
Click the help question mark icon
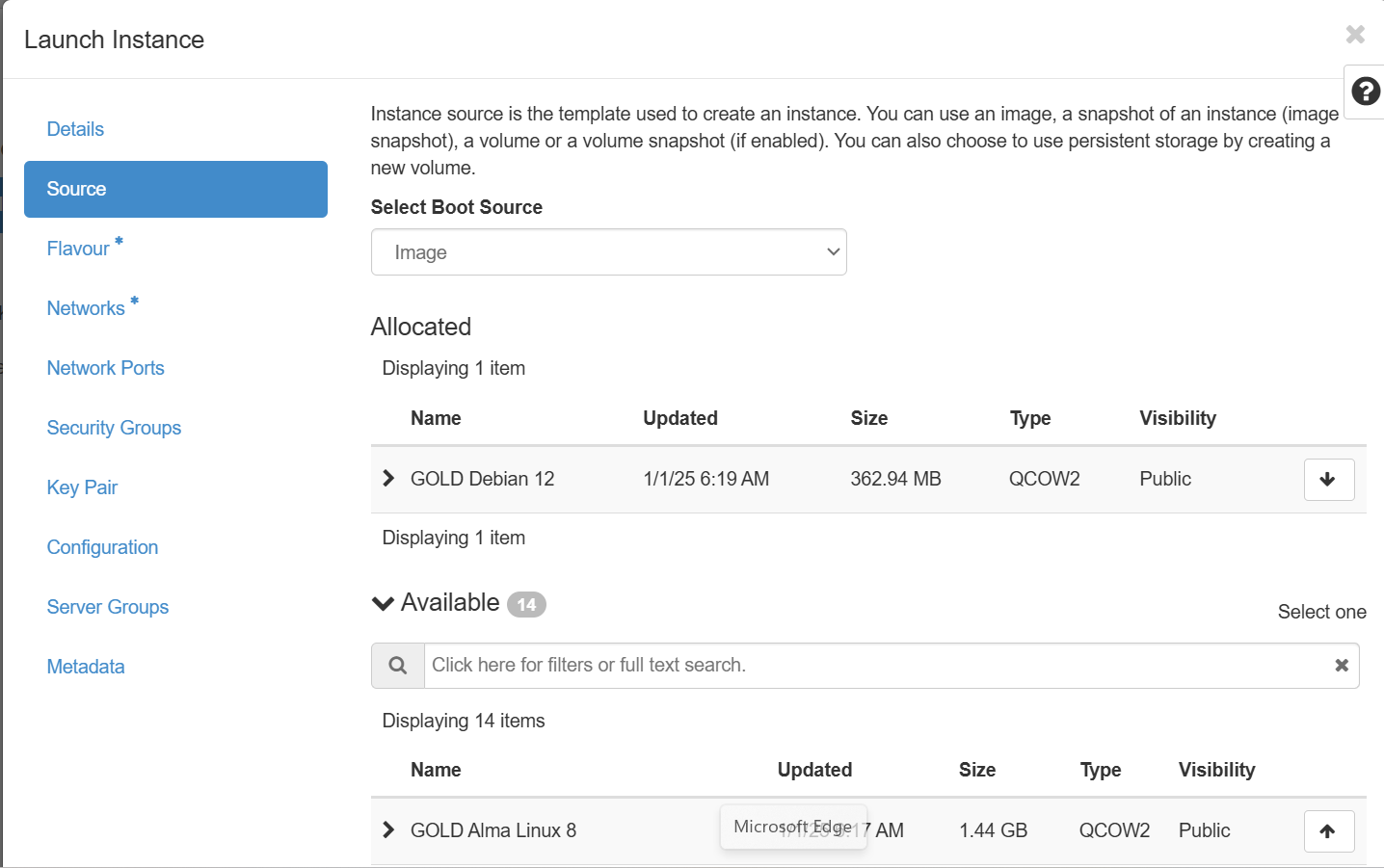[x=1365, y=92]
